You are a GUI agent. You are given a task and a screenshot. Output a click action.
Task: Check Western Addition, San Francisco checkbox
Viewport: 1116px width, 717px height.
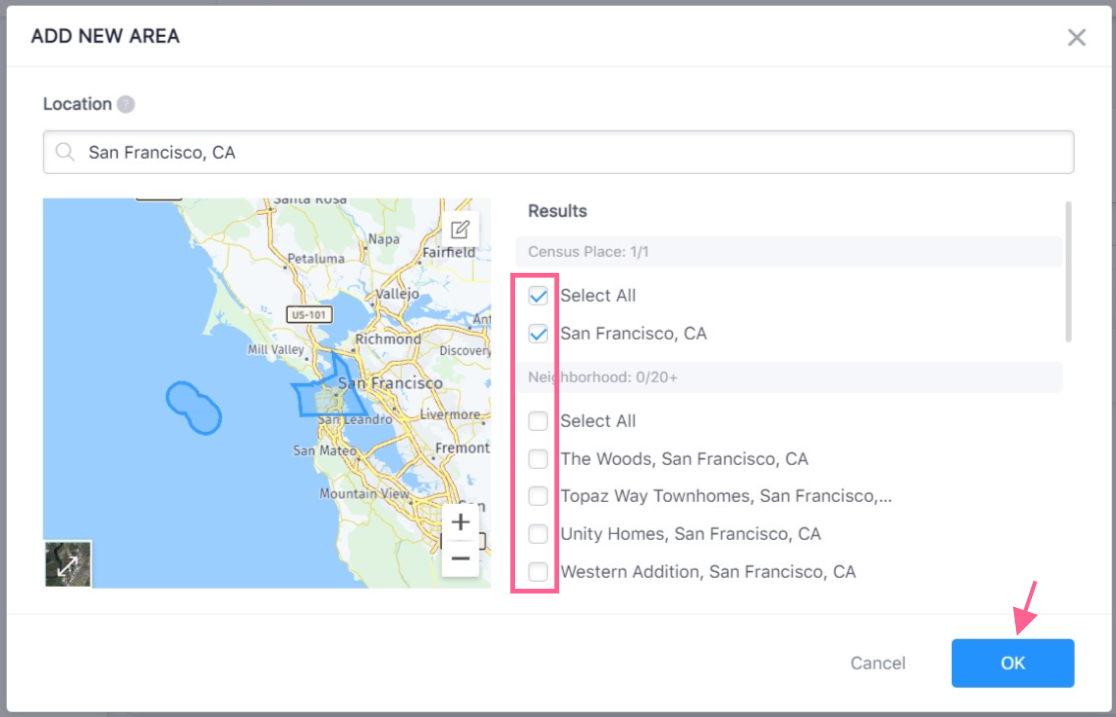[538, 572]
